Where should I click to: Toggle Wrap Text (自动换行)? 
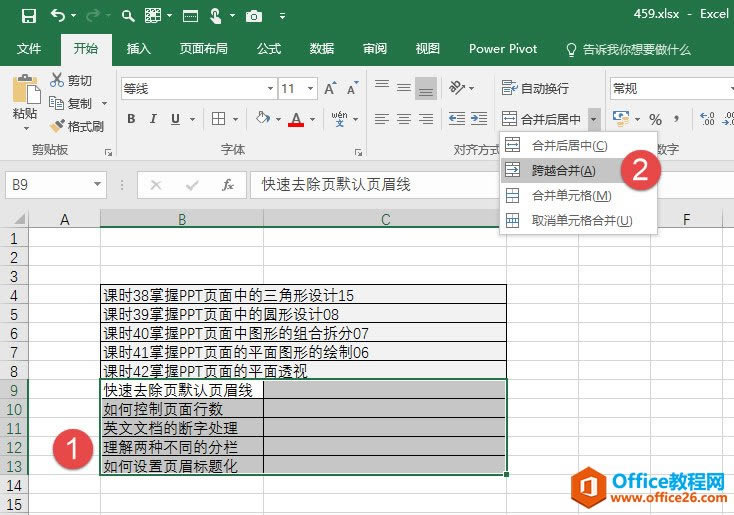tap(536, 88)
